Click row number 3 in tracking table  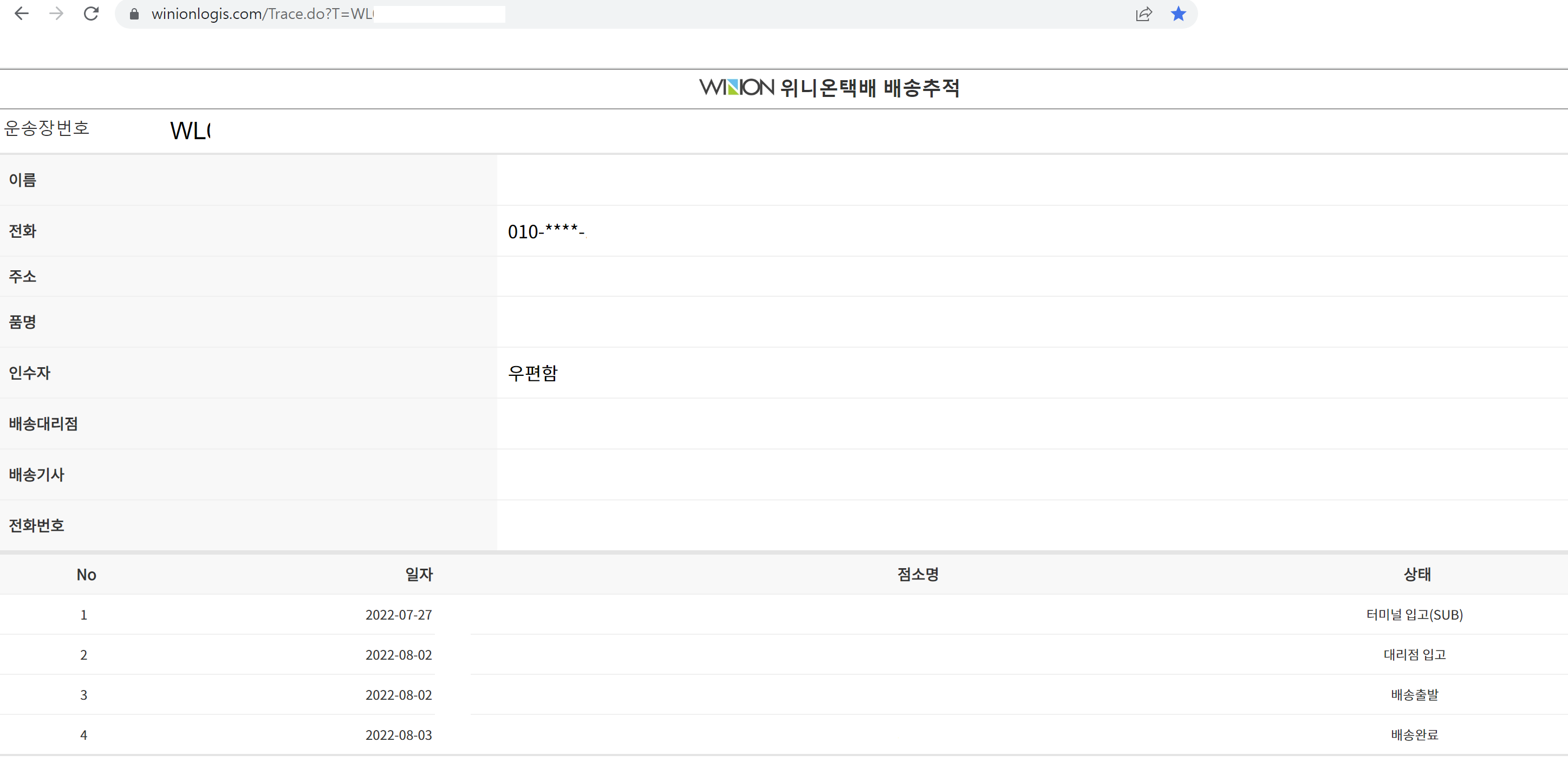[84, 695]
